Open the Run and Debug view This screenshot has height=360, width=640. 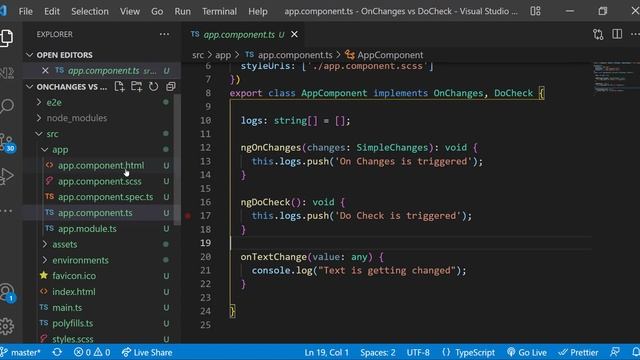[7, 176]
